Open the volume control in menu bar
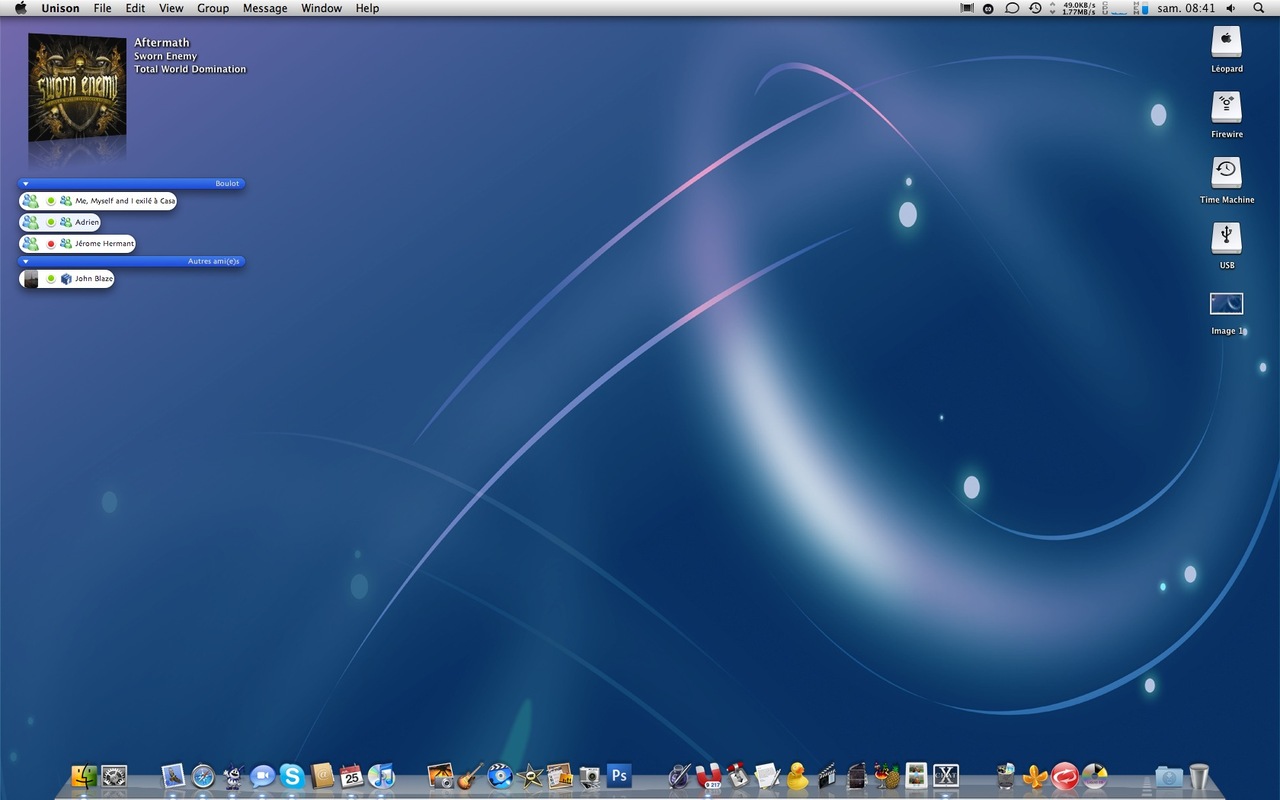 [x=1230, y=8]
